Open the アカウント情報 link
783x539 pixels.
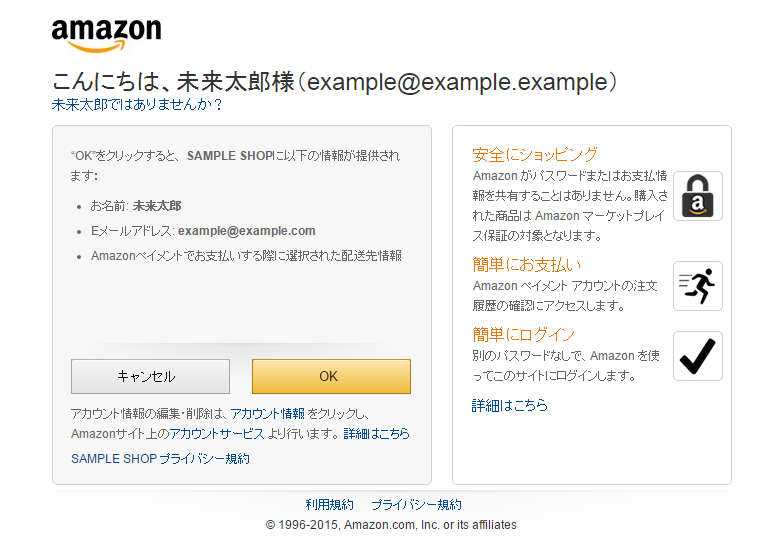[x=267, y=413]
